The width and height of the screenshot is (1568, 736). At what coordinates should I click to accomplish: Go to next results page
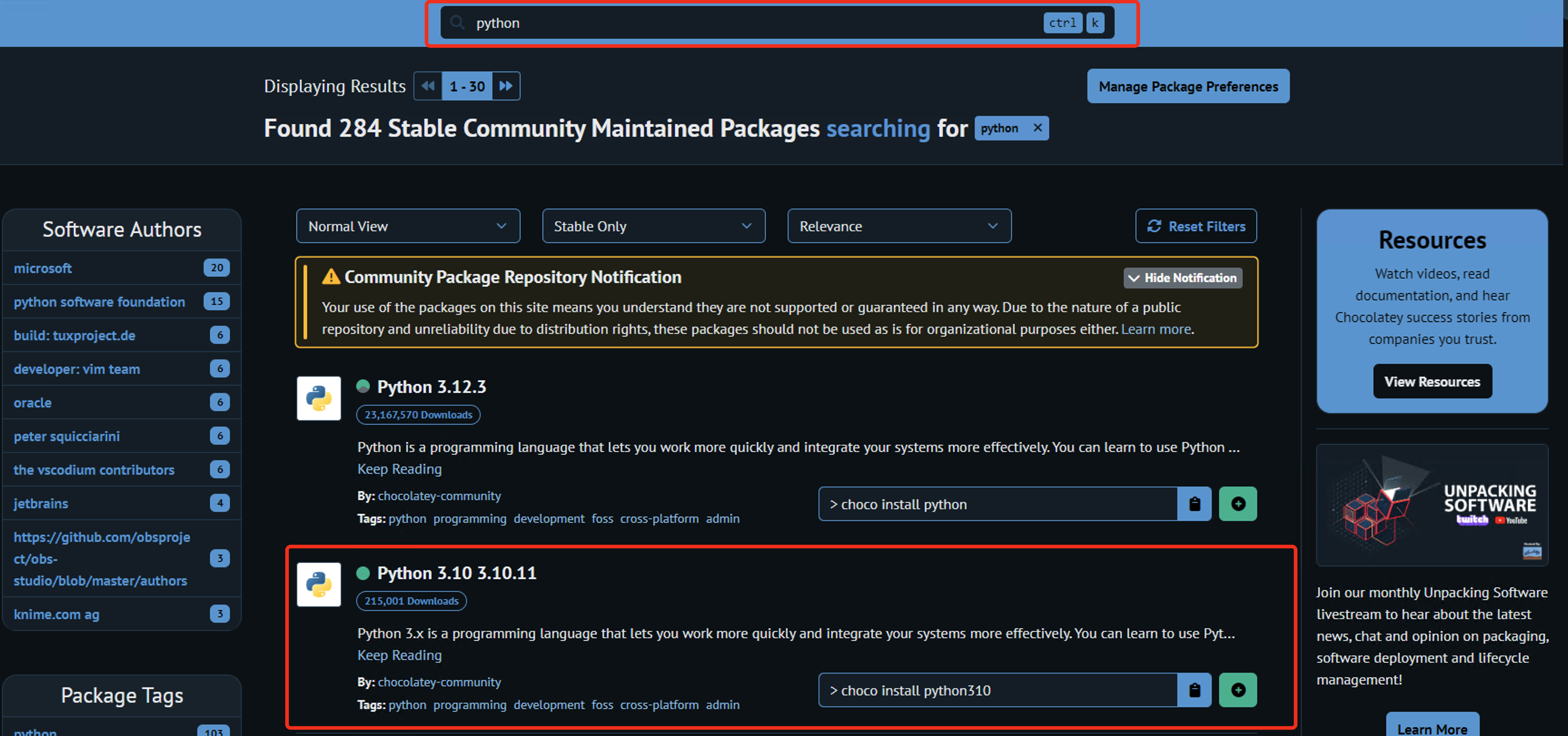505,86
